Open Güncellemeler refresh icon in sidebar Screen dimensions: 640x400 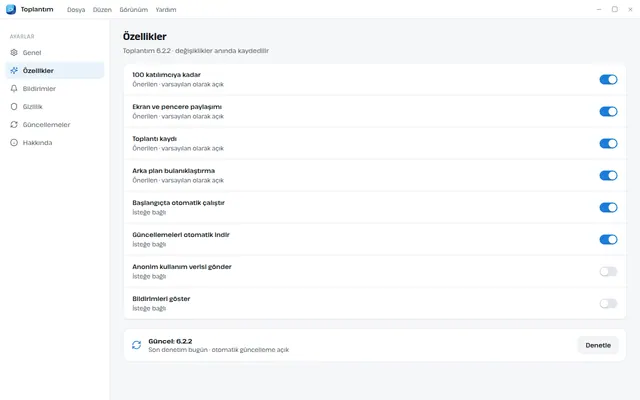click(14, 124)
